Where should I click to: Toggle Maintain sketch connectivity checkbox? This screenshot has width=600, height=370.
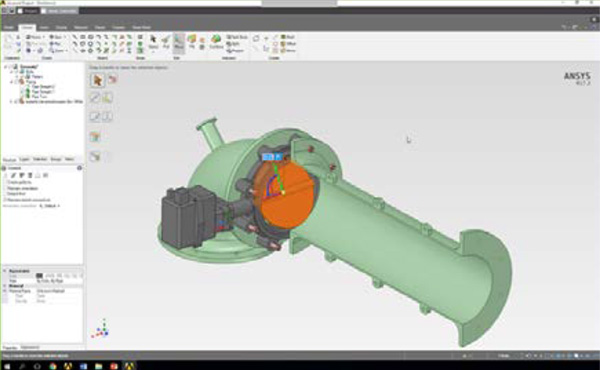(6, 200)
